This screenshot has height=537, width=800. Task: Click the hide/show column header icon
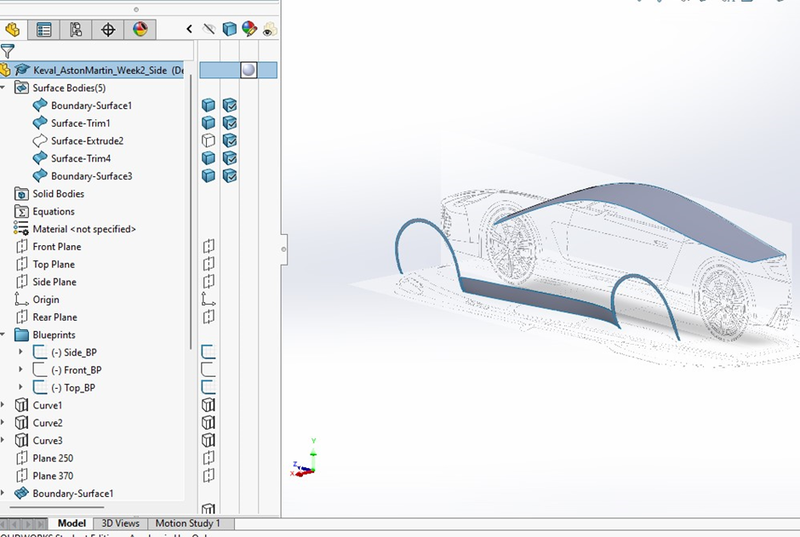point(209,29)
